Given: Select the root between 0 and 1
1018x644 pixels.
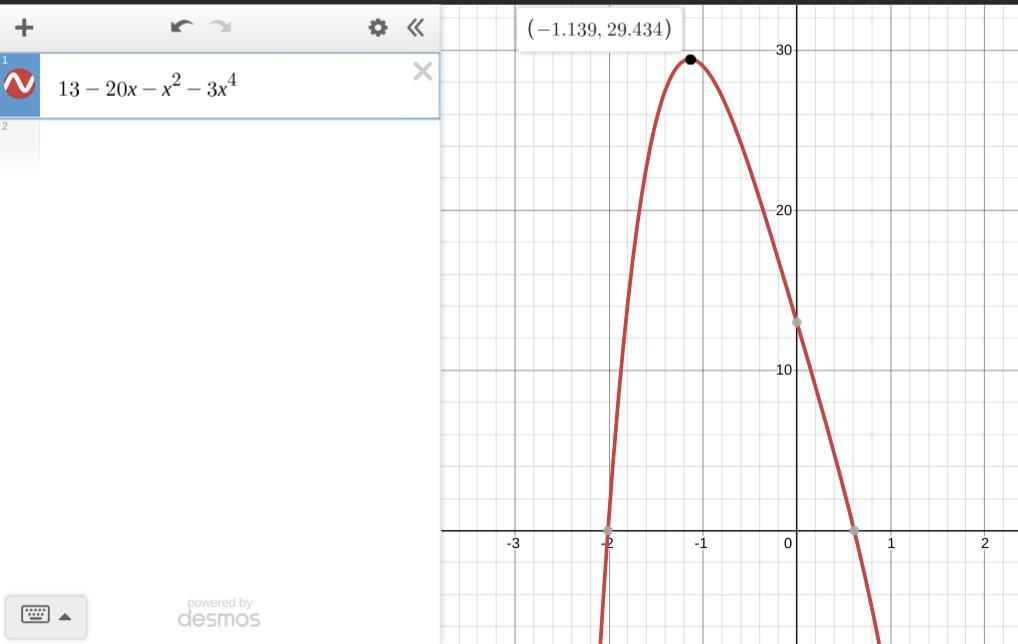Looking at the screenshot, I should [854, 530].
